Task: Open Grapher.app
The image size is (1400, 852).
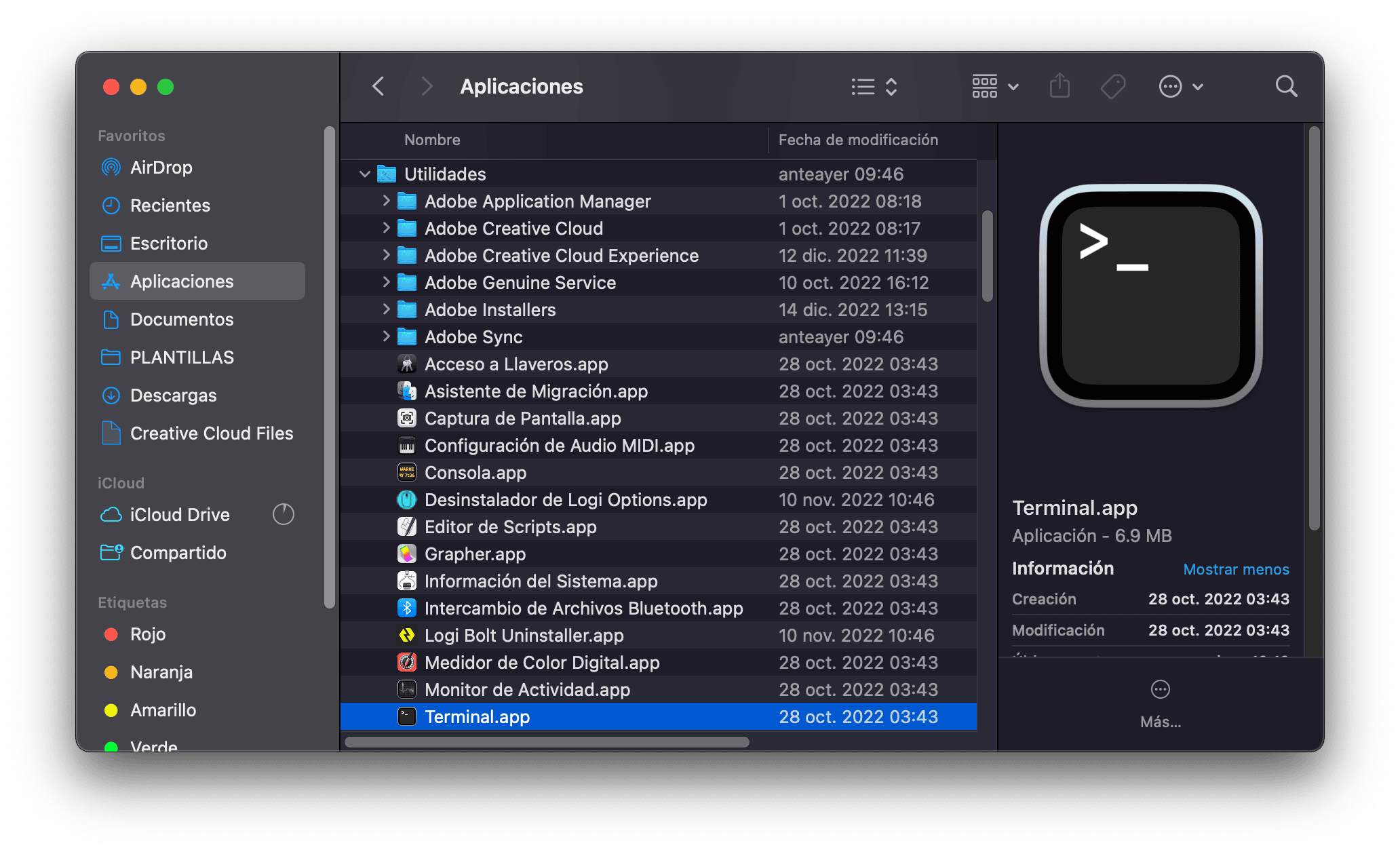Action: (x=475, y=554)
